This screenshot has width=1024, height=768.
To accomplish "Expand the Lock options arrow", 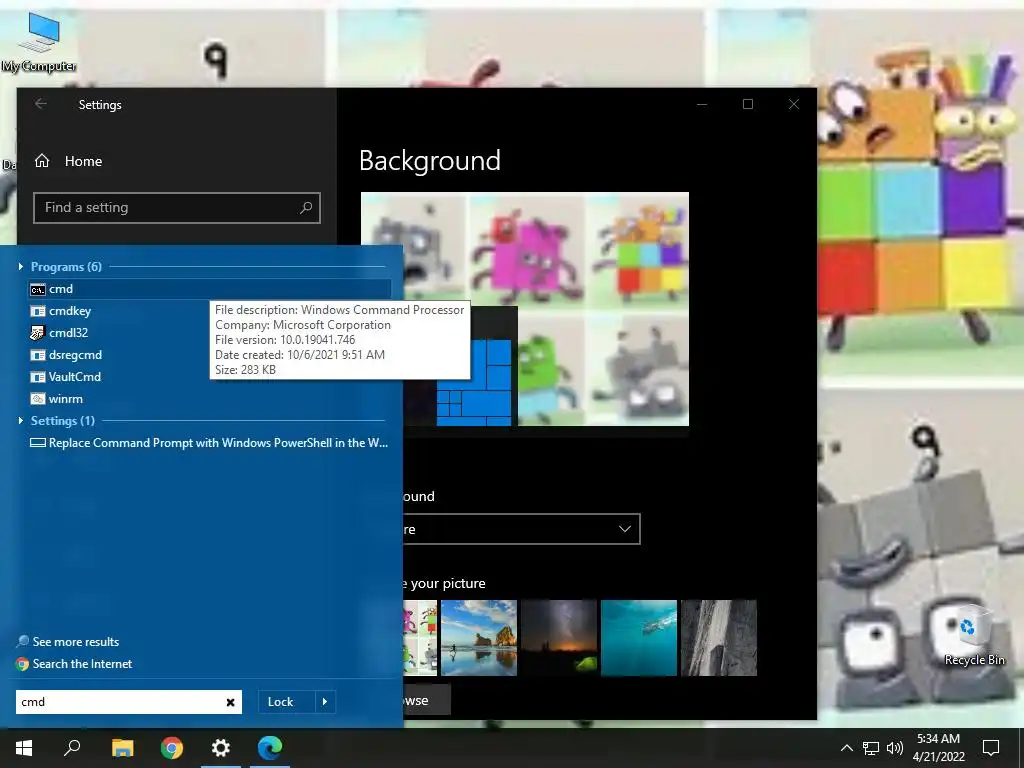I will (325, 702).
